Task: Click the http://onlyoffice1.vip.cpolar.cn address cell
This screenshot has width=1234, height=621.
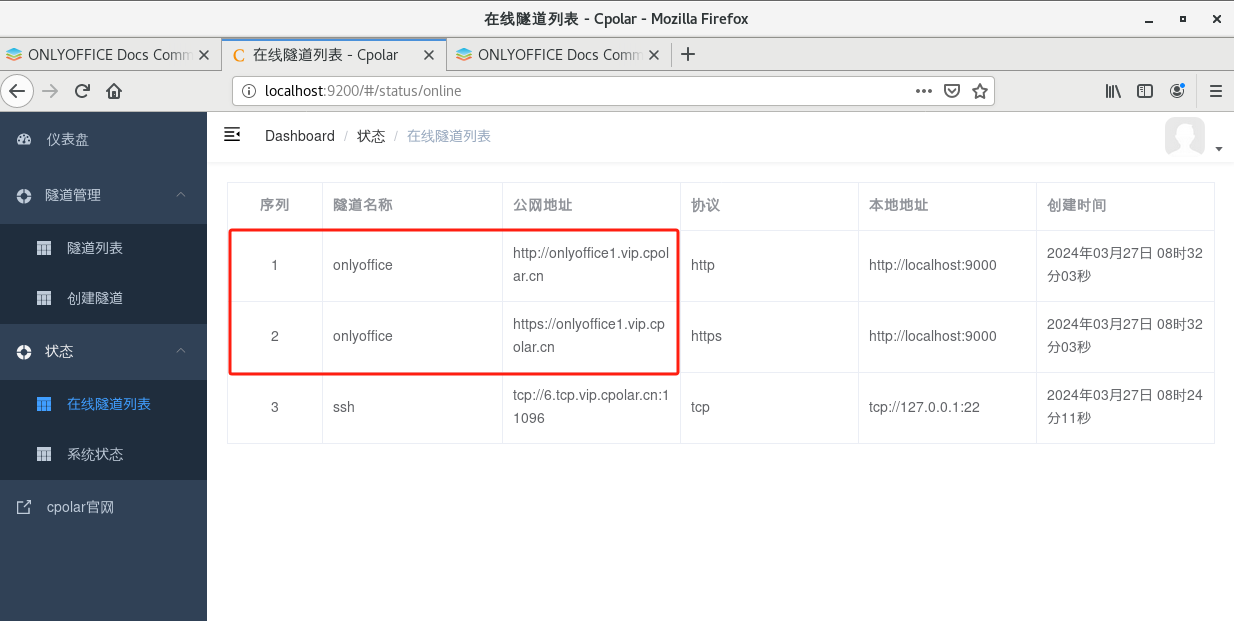Action: [591, 265]
